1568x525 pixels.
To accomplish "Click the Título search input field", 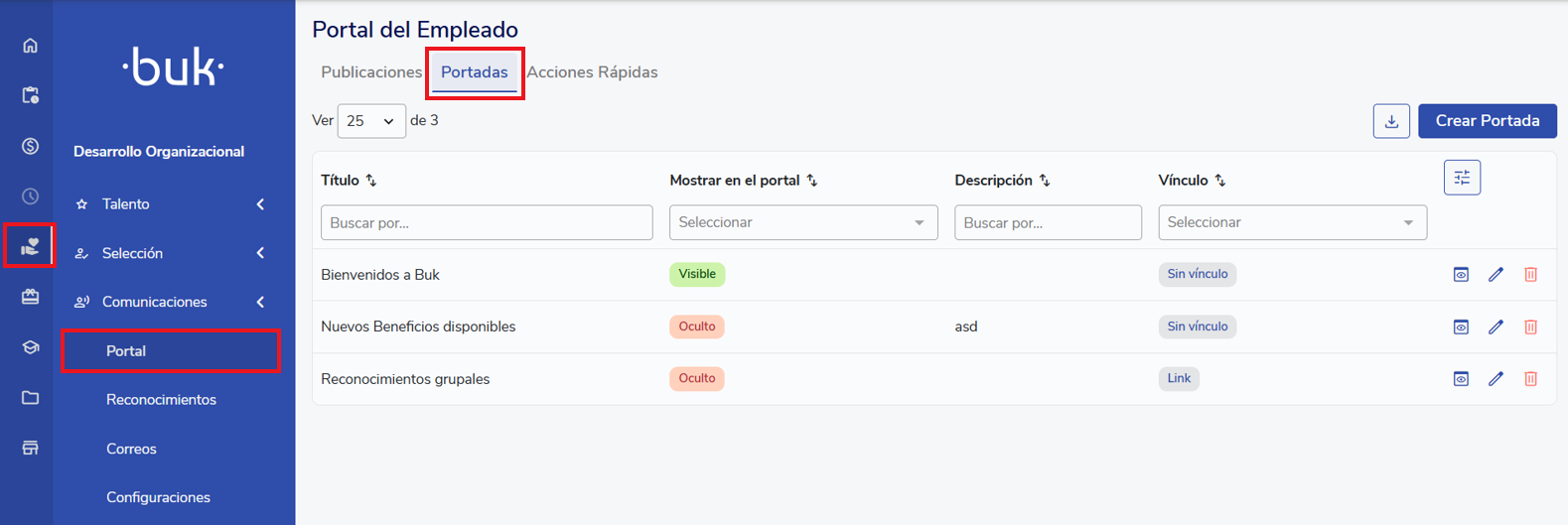I will pos(487,222).
